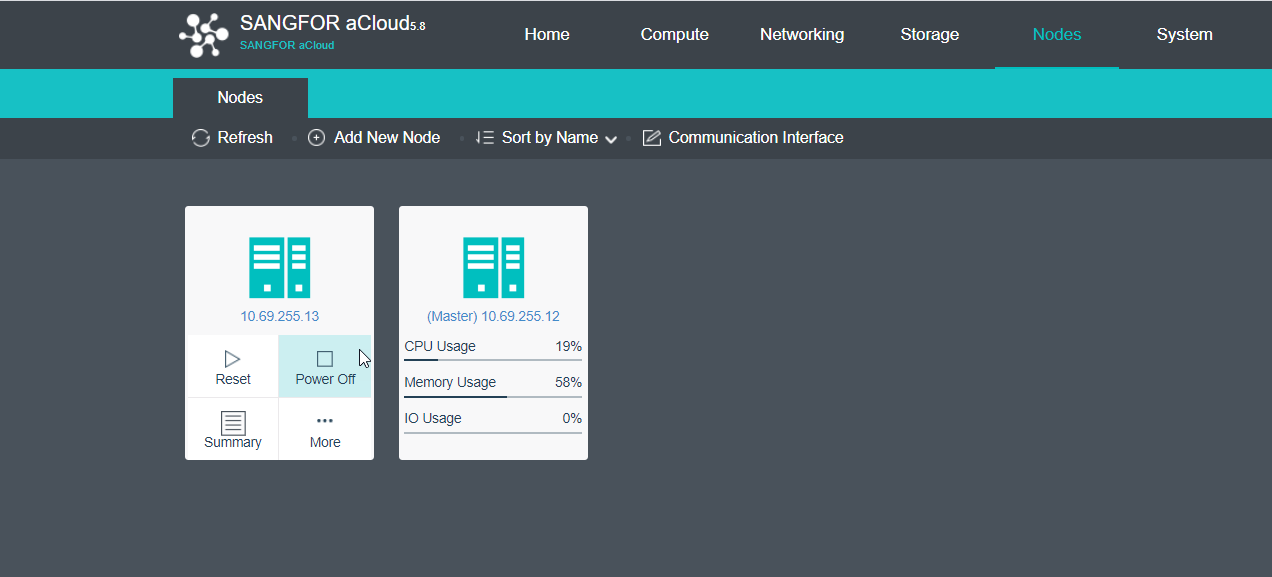The image size is (1272, 577).
Task: Click the SANGFOR aCloud 5.8 title
Action: coord(333,24)
